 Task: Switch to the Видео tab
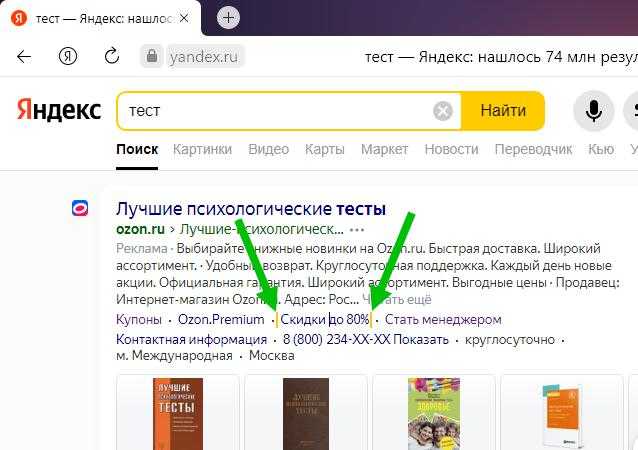(269, 149)
